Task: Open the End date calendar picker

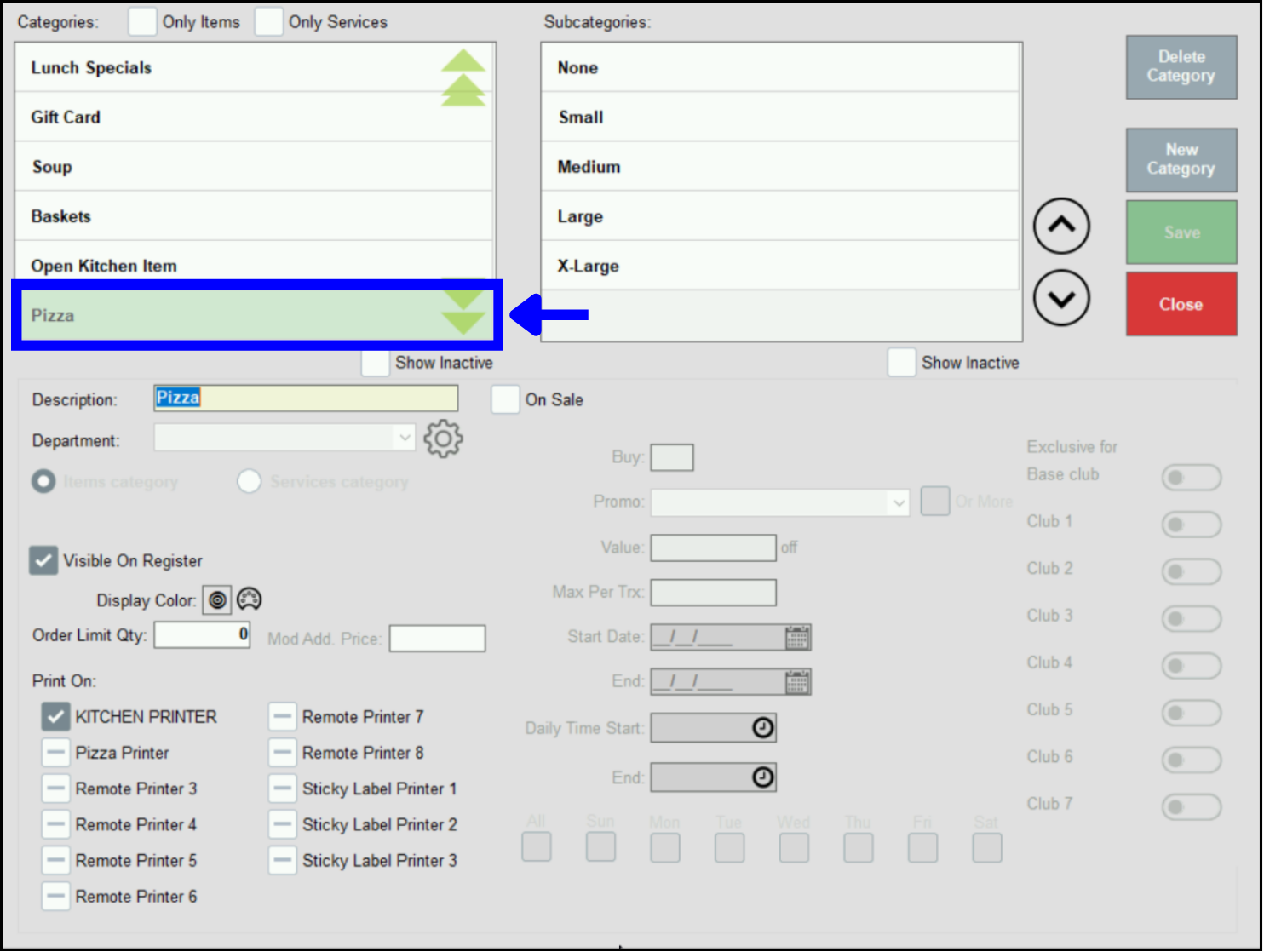Action: pyautogui.click(x=797, y=680)
